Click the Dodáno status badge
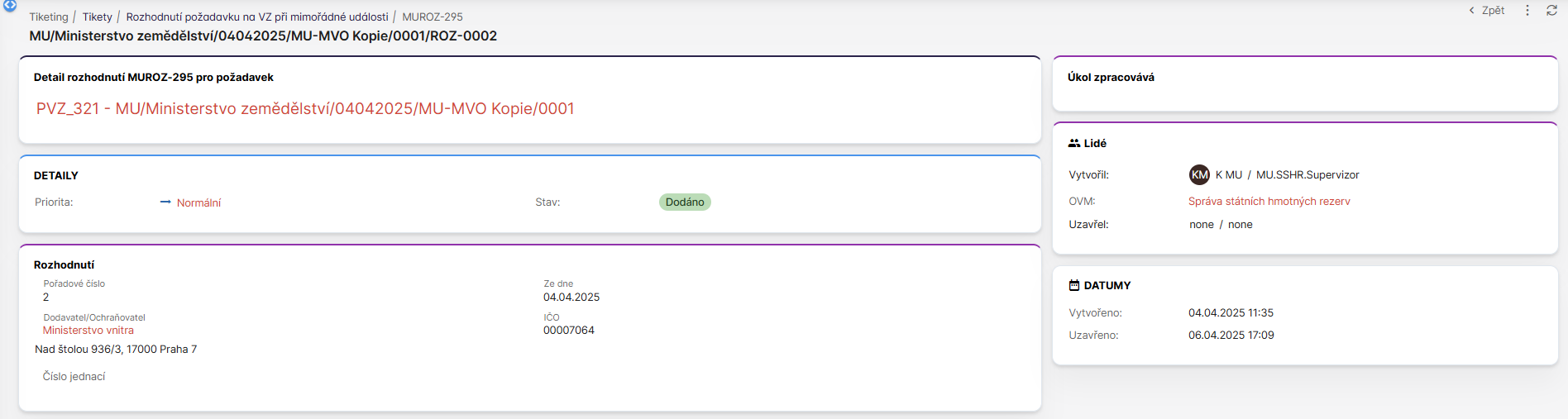The height and width of the screenshot is (419, 1568). (685, 202)
